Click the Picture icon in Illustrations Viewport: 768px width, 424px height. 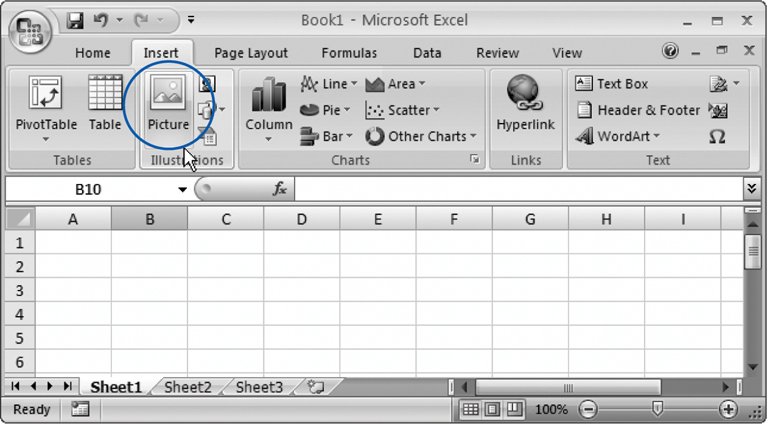[x=167, y=103]
